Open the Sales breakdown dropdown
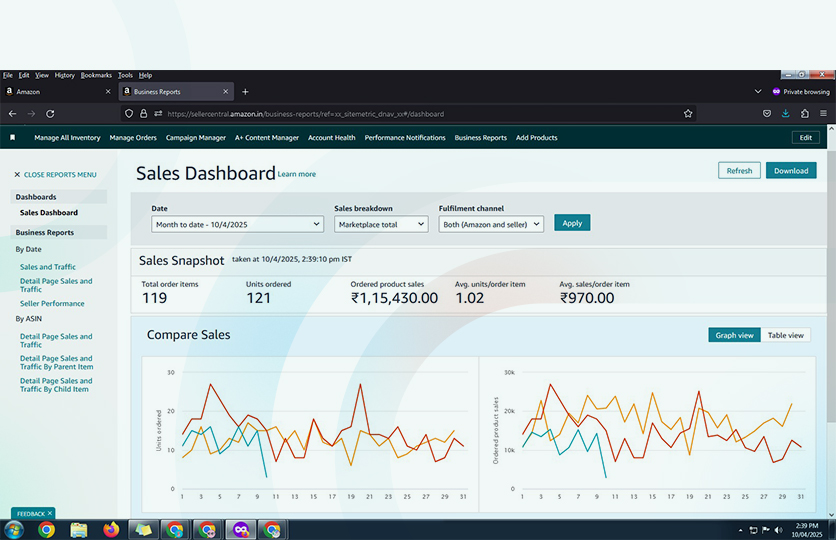Viewport: 836px width, 540px height. (x=381, y=224)
